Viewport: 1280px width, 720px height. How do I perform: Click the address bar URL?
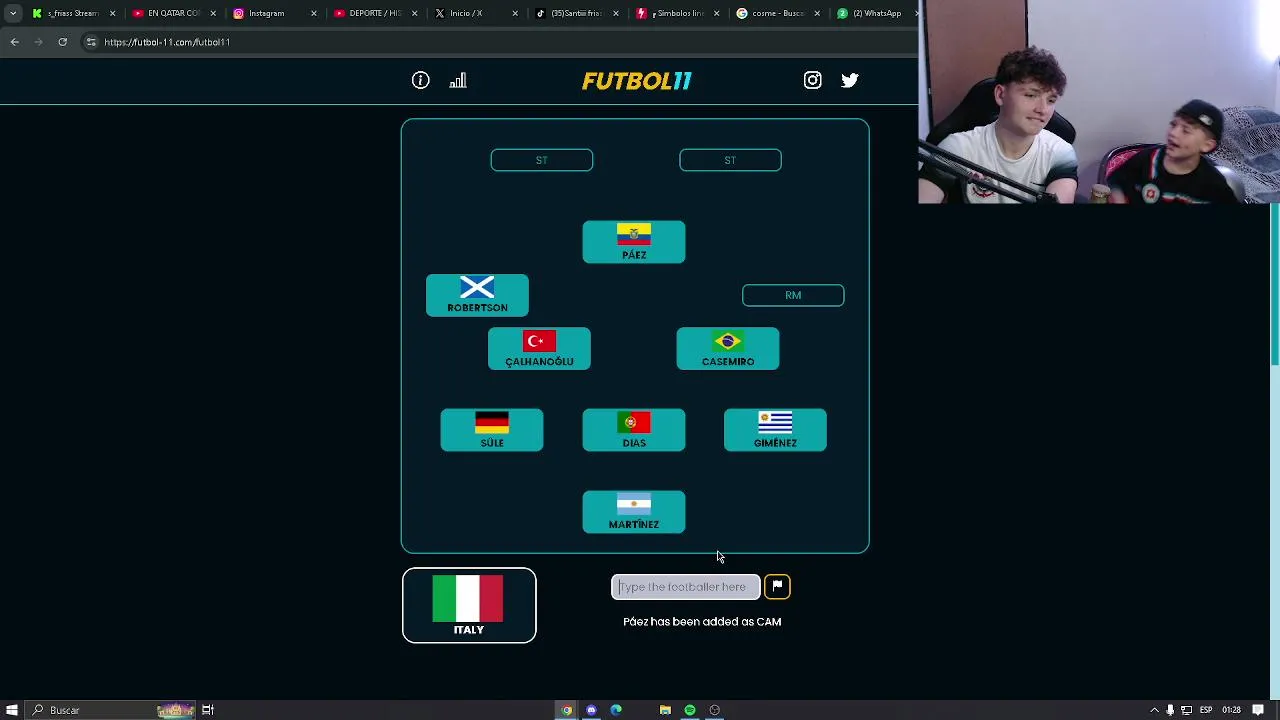coord(167,42)
